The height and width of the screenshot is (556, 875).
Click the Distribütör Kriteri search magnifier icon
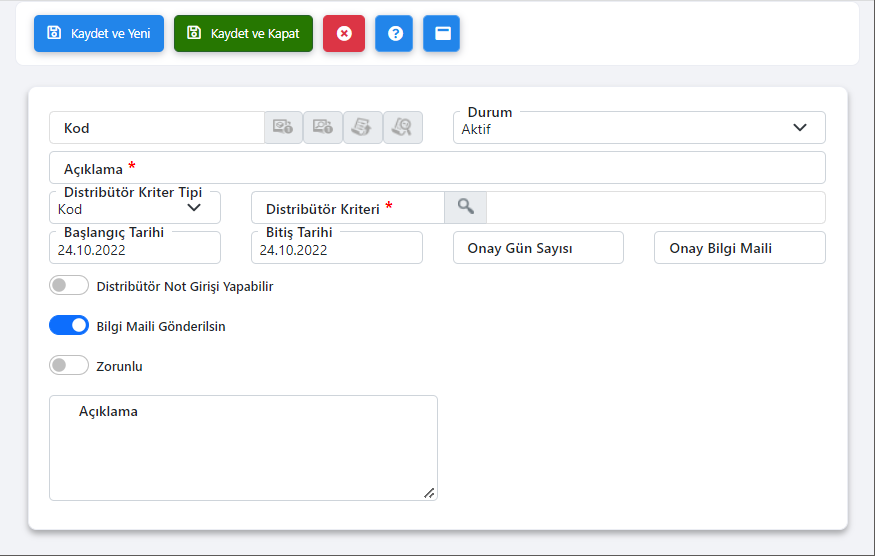(x=465, y=207)
